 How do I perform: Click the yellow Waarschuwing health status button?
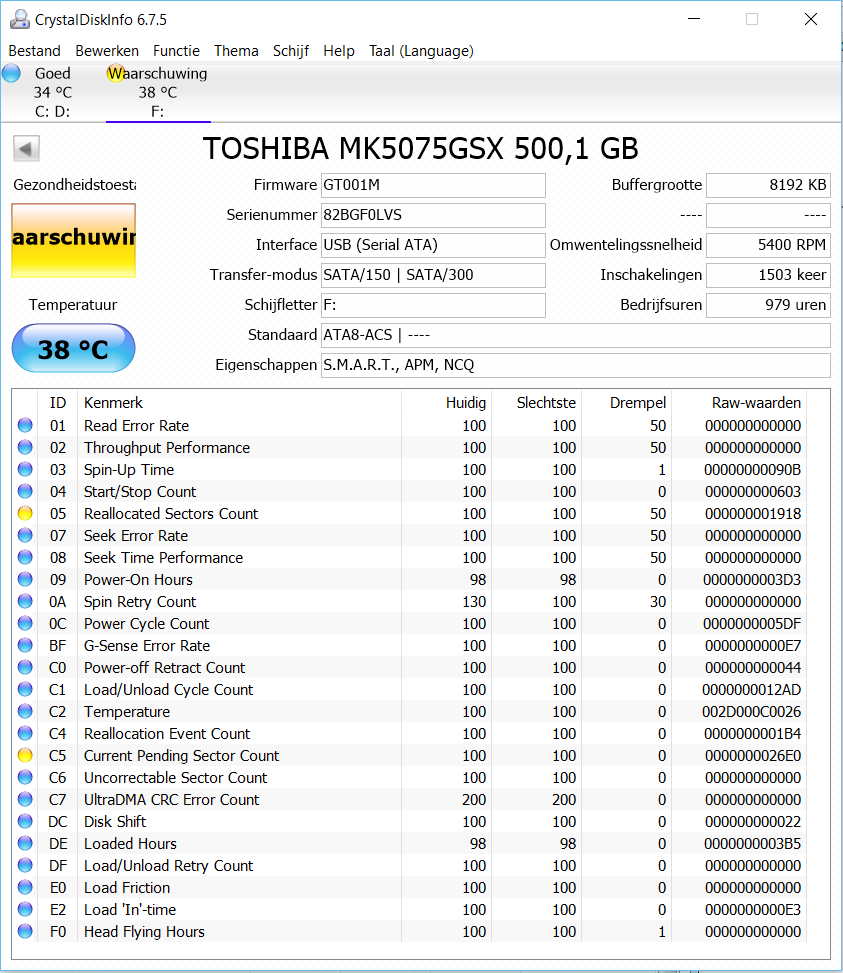73,240
